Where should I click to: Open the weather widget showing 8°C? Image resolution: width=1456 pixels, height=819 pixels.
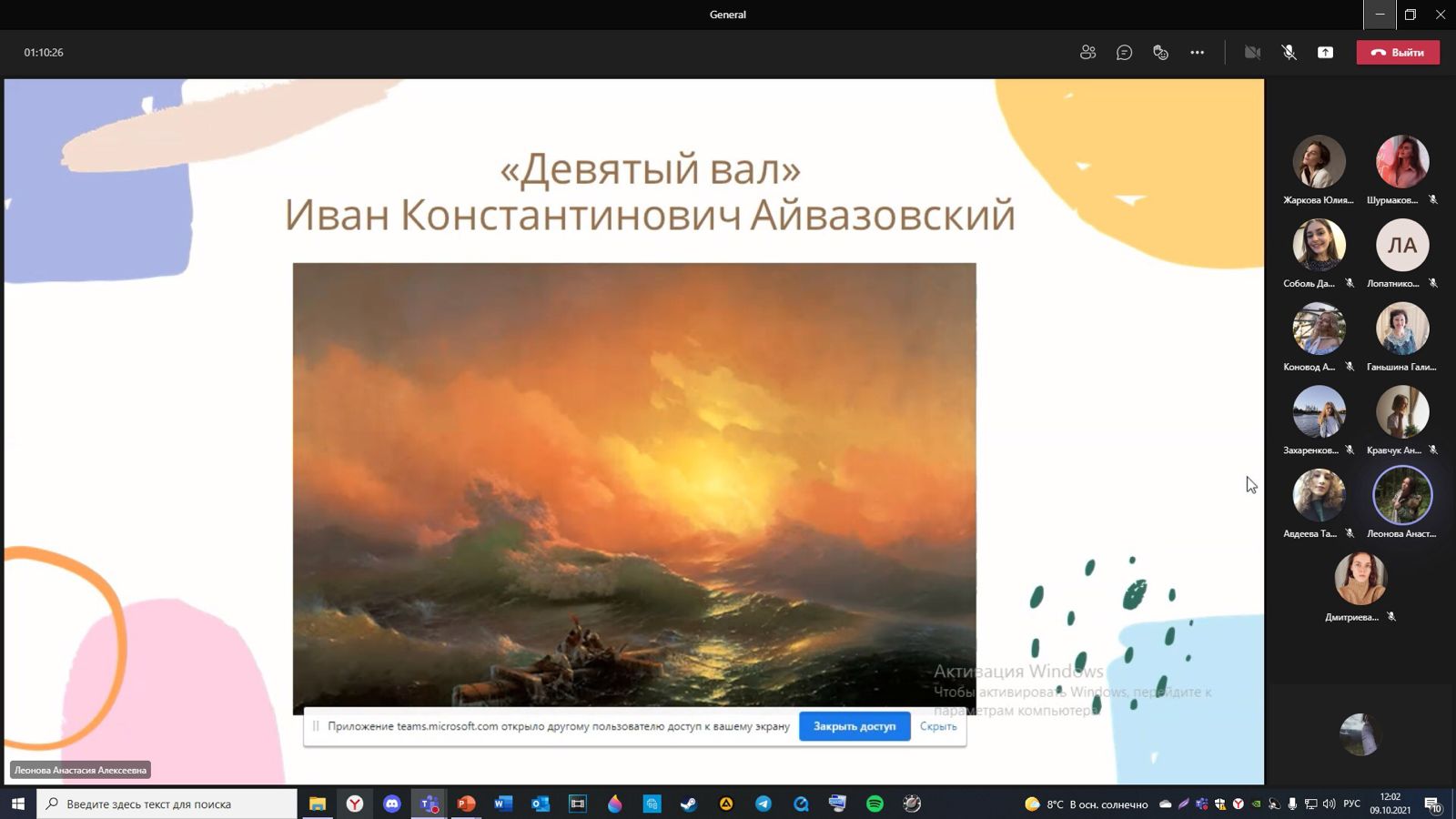(x=1087, y=804)
